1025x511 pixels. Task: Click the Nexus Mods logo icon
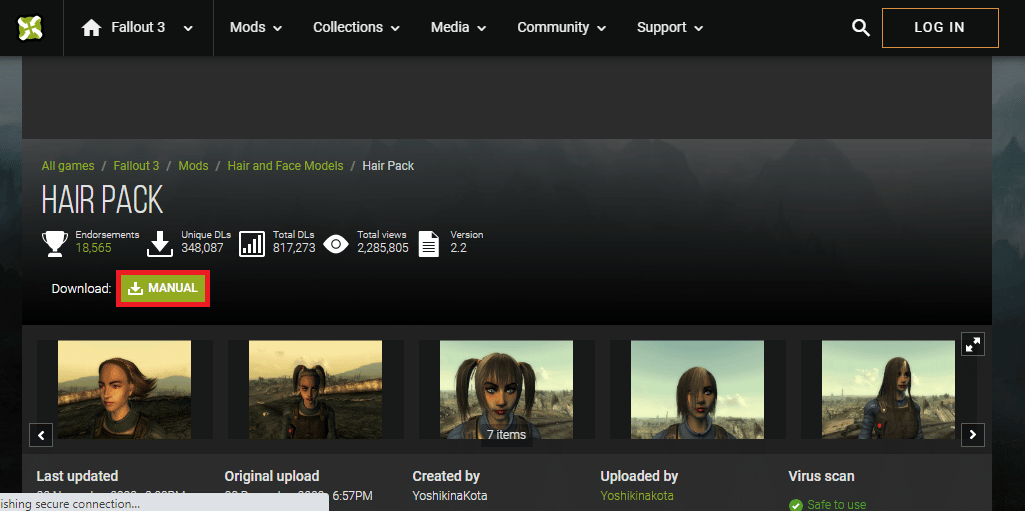click(x=30, y=27)
